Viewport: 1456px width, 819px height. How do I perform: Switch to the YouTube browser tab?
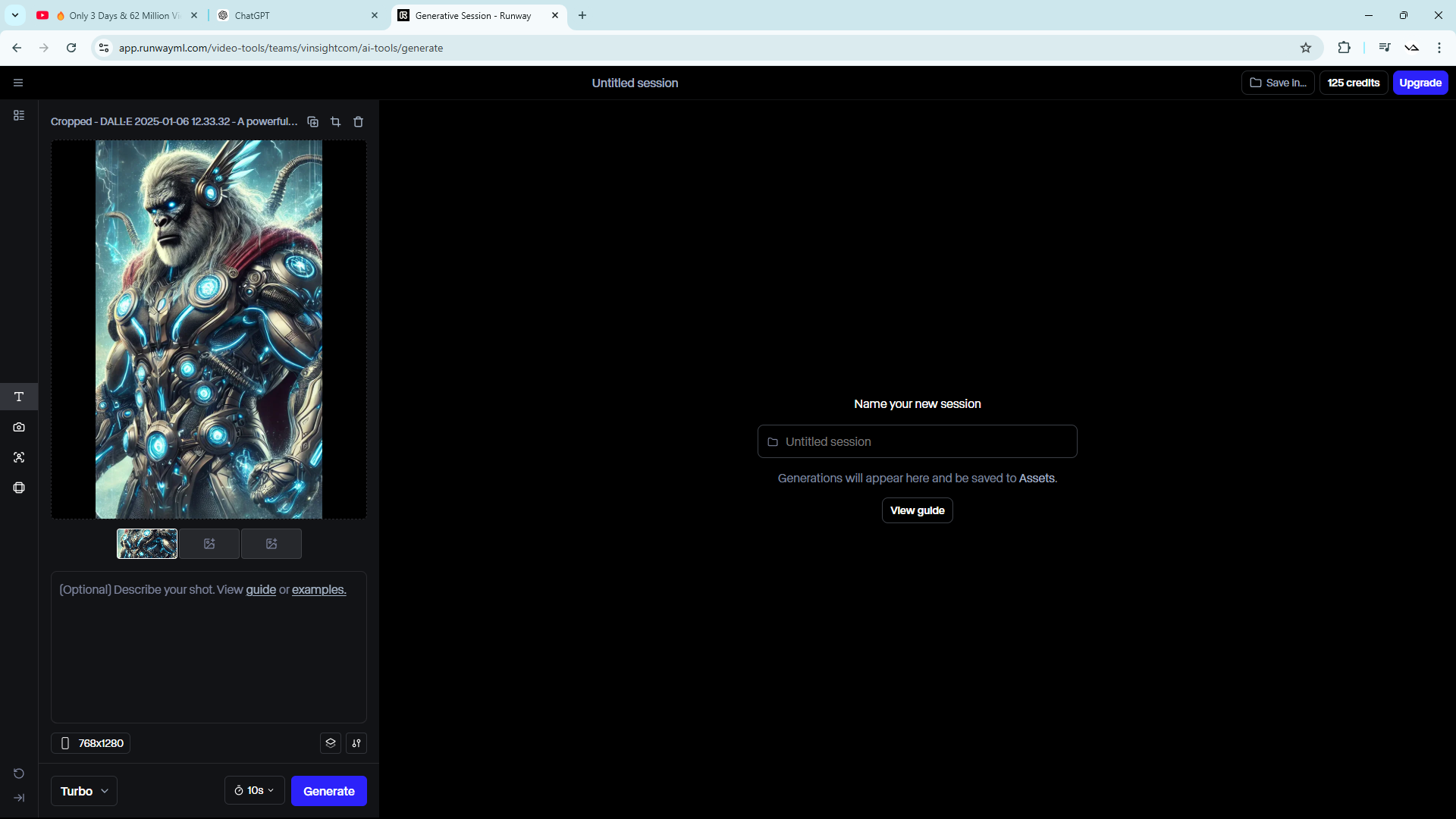coord(118,15)
